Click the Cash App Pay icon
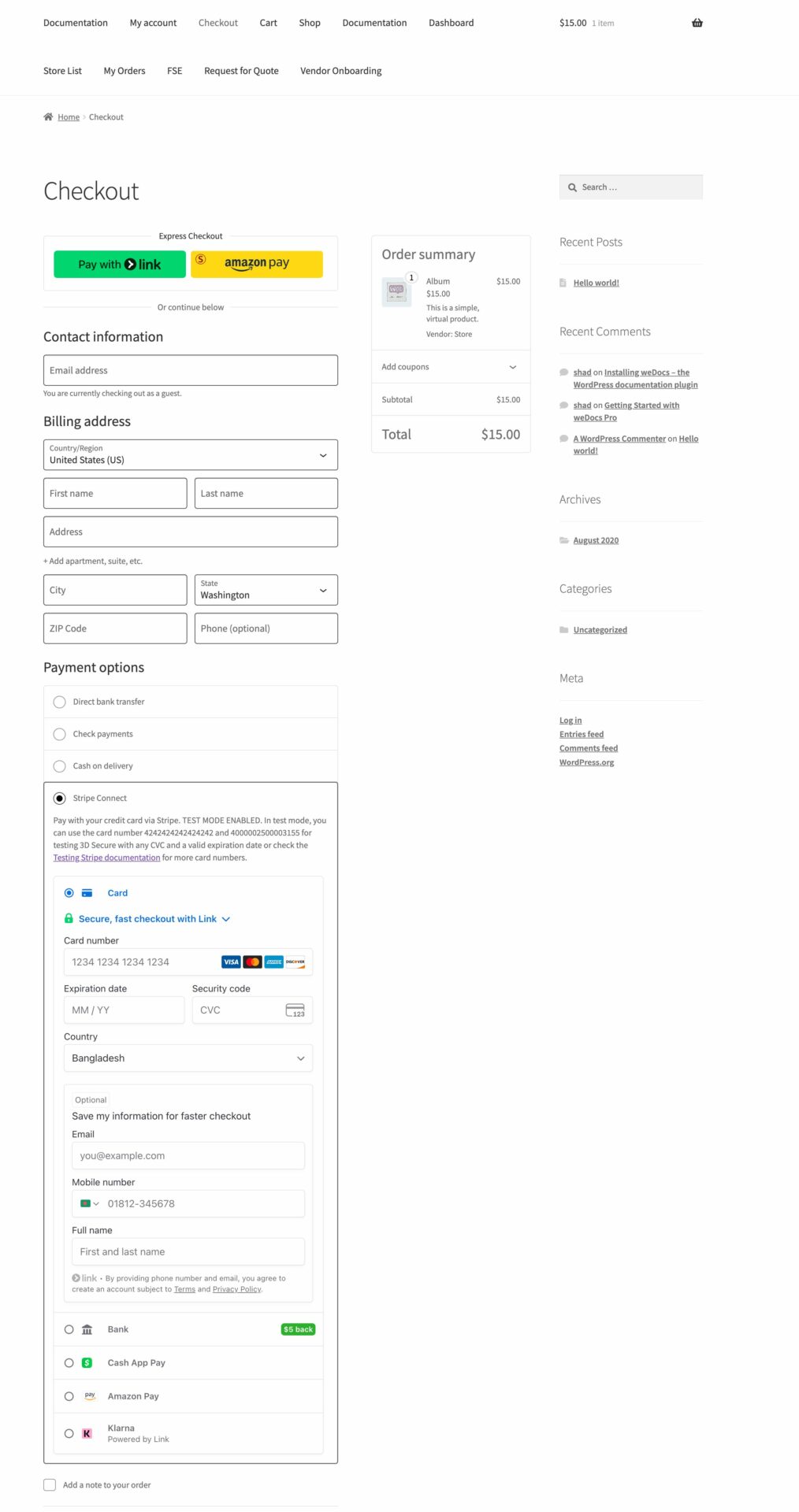Viewport: 799px width, 1512px height. 87,1362
